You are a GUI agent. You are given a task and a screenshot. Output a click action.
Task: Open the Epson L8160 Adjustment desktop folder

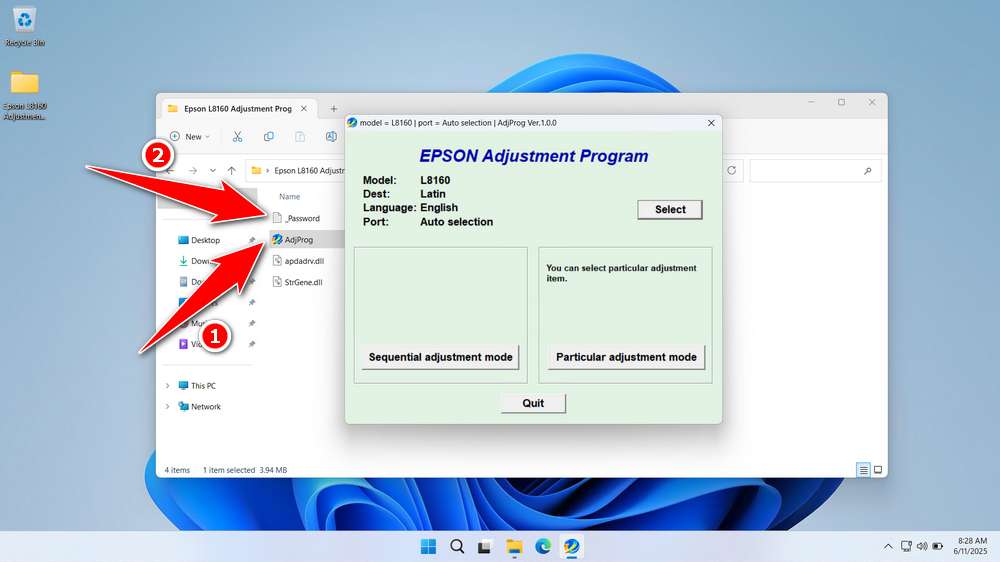24,96
